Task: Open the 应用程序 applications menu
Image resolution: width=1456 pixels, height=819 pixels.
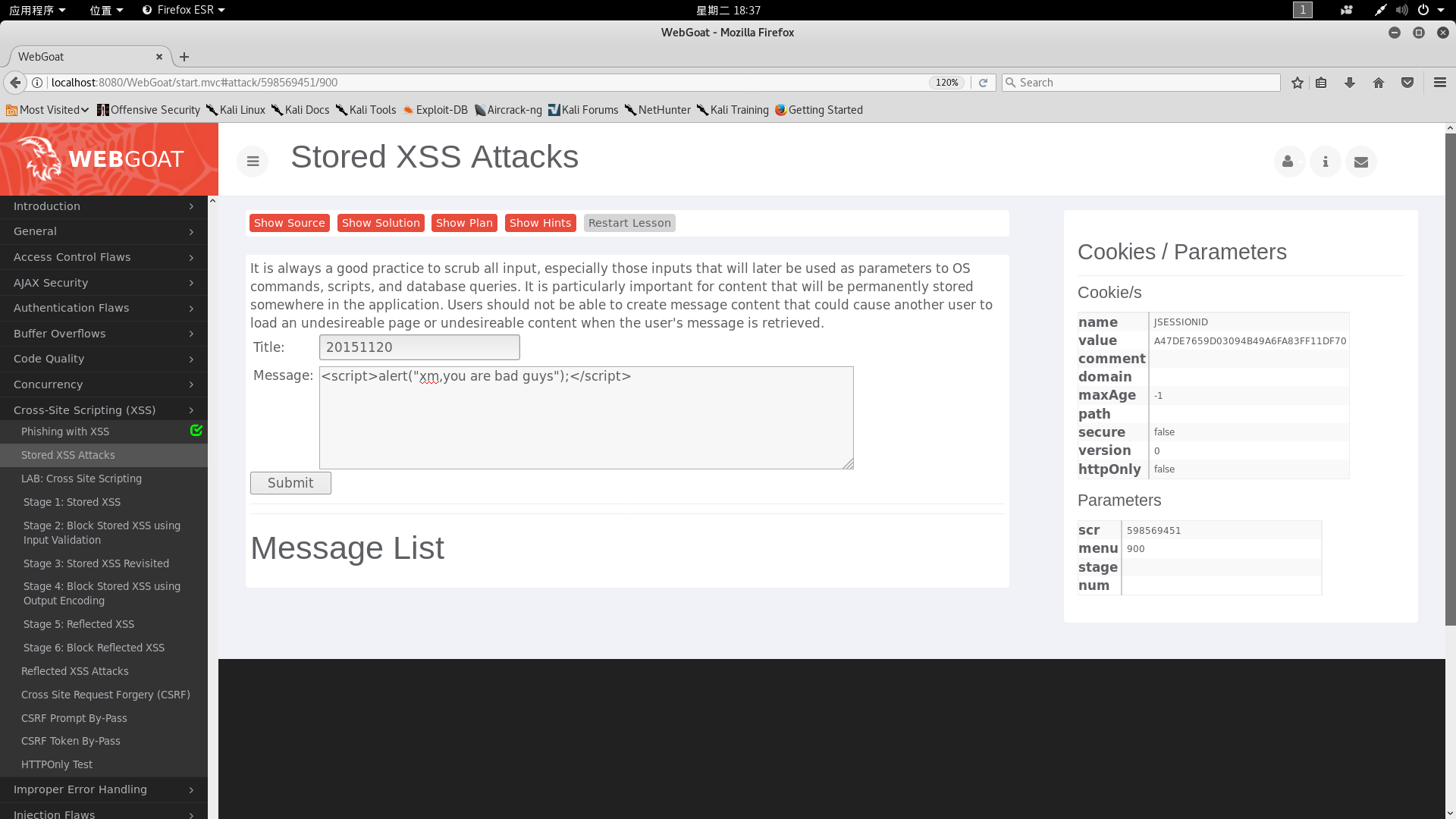Action: coord(37,10)
